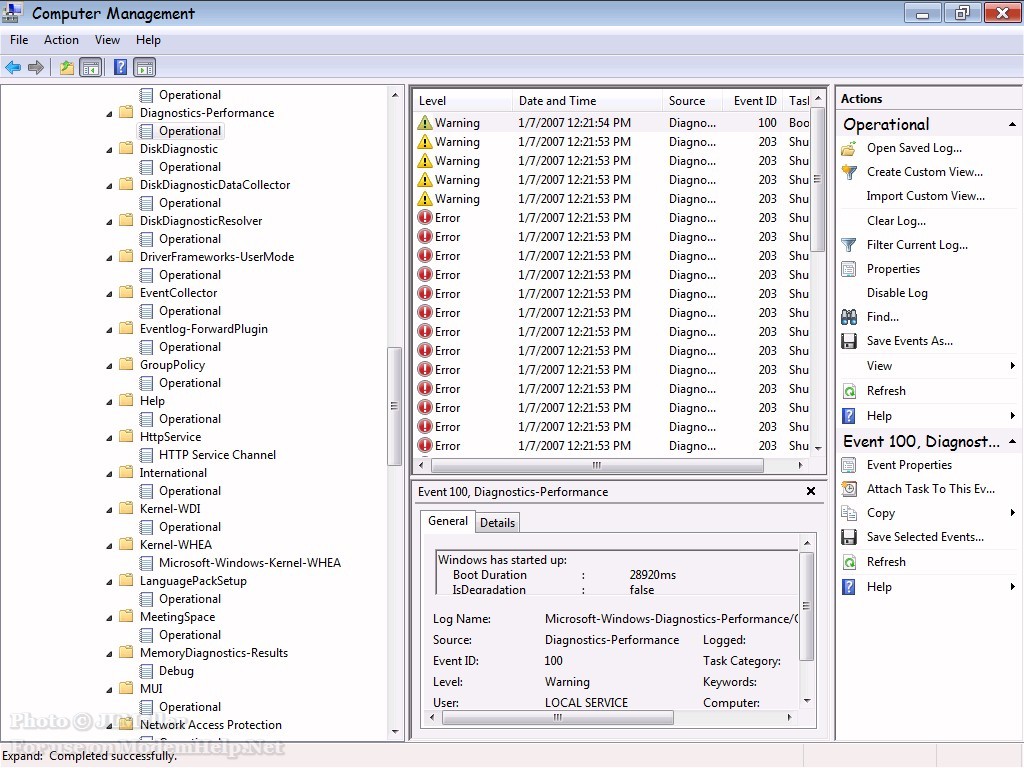This screenshot has height=768, width=1024.
Task: Open the File menu
Action: pos(19,40)
